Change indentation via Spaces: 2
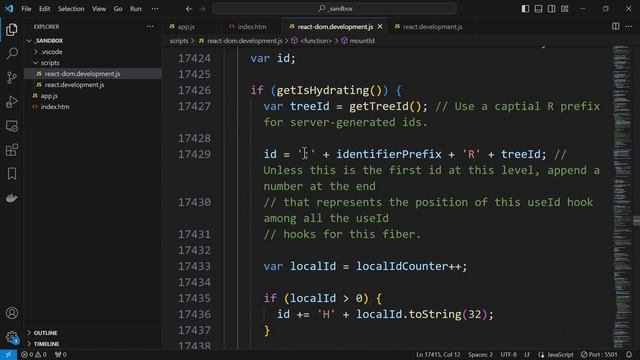Viewport: 640px width, 360px height. click(x=480, y=355)
